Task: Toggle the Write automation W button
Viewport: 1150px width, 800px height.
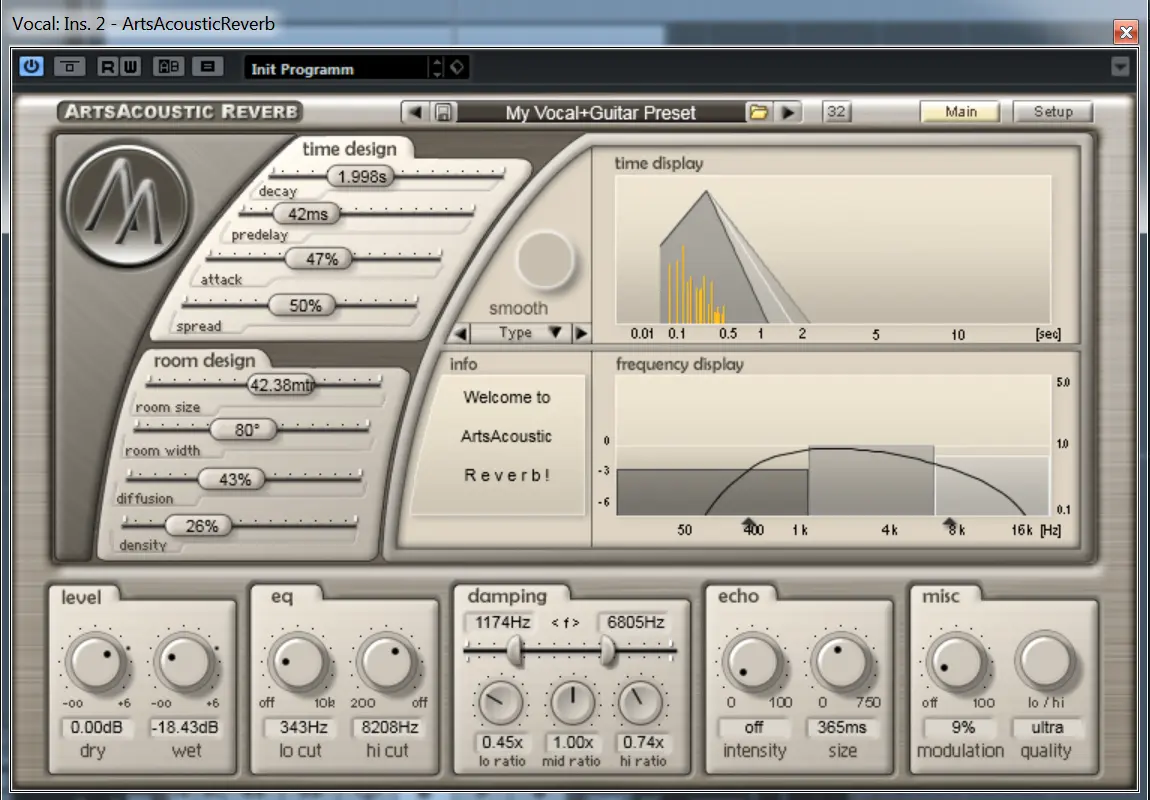Action: [x=131, y=67]
